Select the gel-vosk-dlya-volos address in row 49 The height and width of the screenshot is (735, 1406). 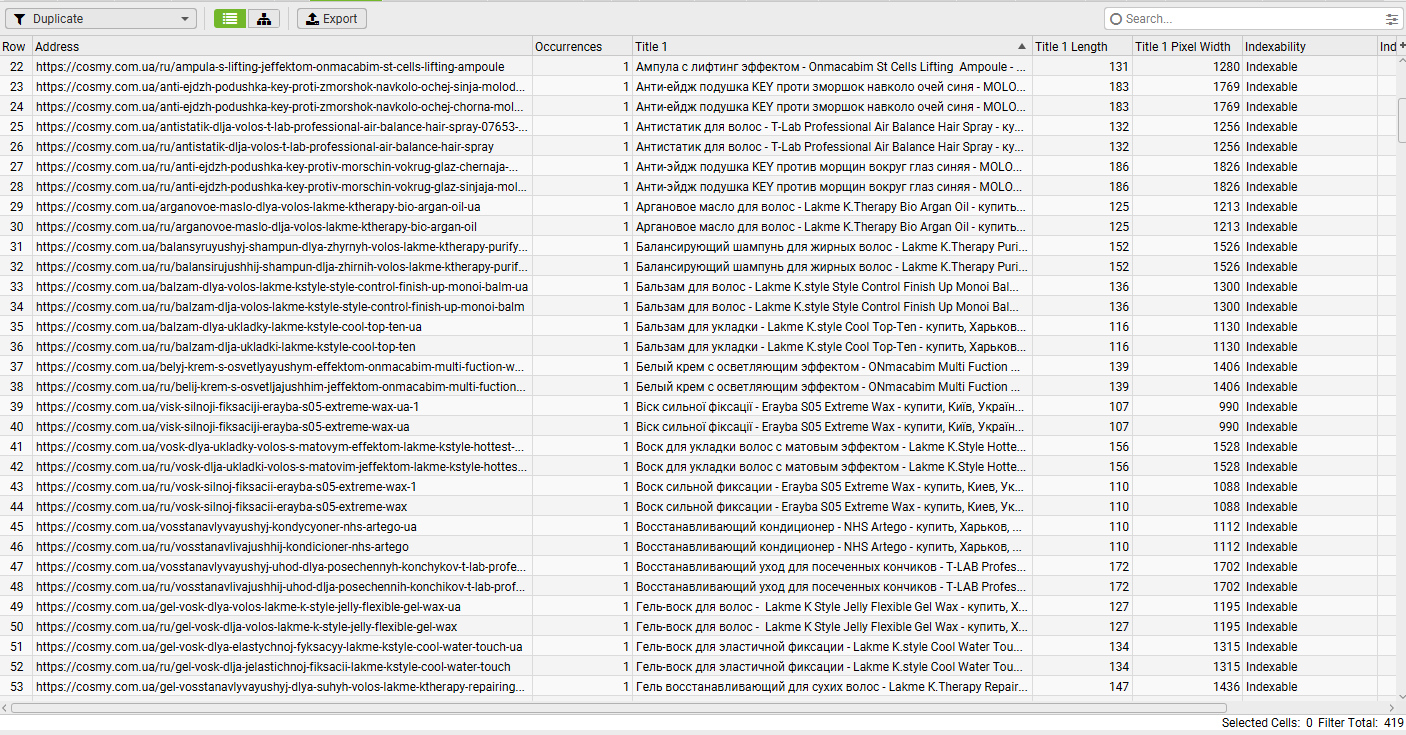282,607
